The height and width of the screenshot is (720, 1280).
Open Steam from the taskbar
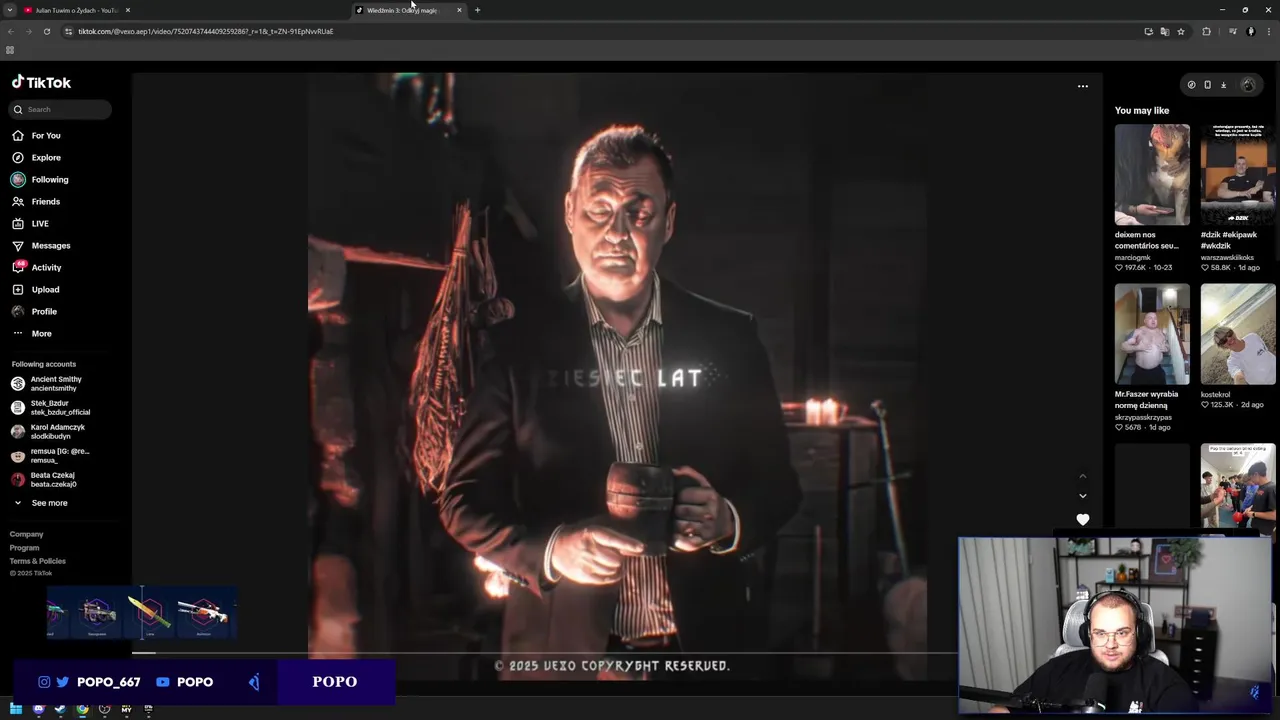[x=60, y=709]
